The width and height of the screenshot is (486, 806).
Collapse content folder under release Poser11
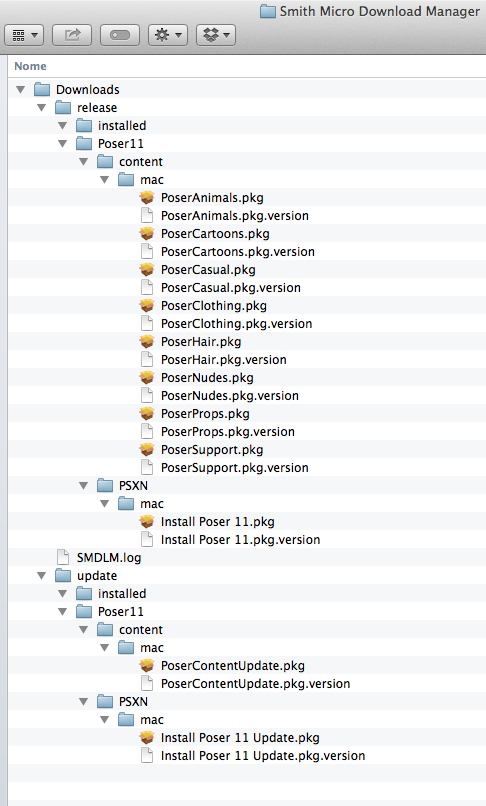(x=84, y=161)
